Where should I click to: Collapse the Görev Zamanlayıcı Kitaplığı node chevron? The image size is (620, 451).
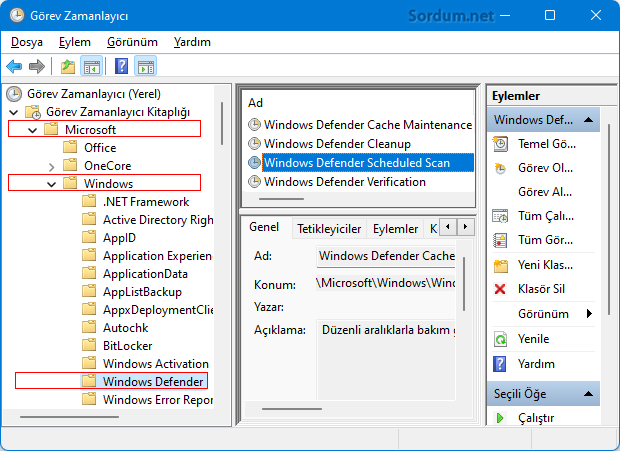(x=14, y=112)
